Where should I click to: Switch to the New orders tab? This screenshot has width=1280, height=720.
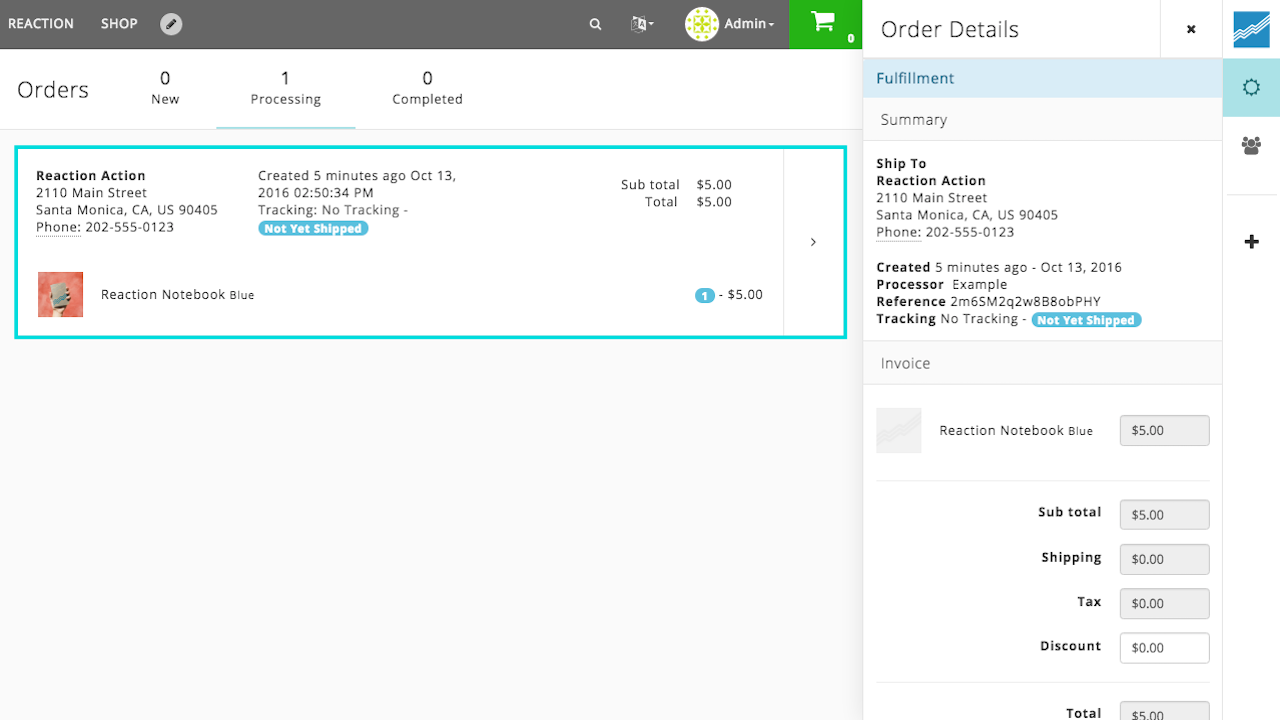tap(165, 88)
